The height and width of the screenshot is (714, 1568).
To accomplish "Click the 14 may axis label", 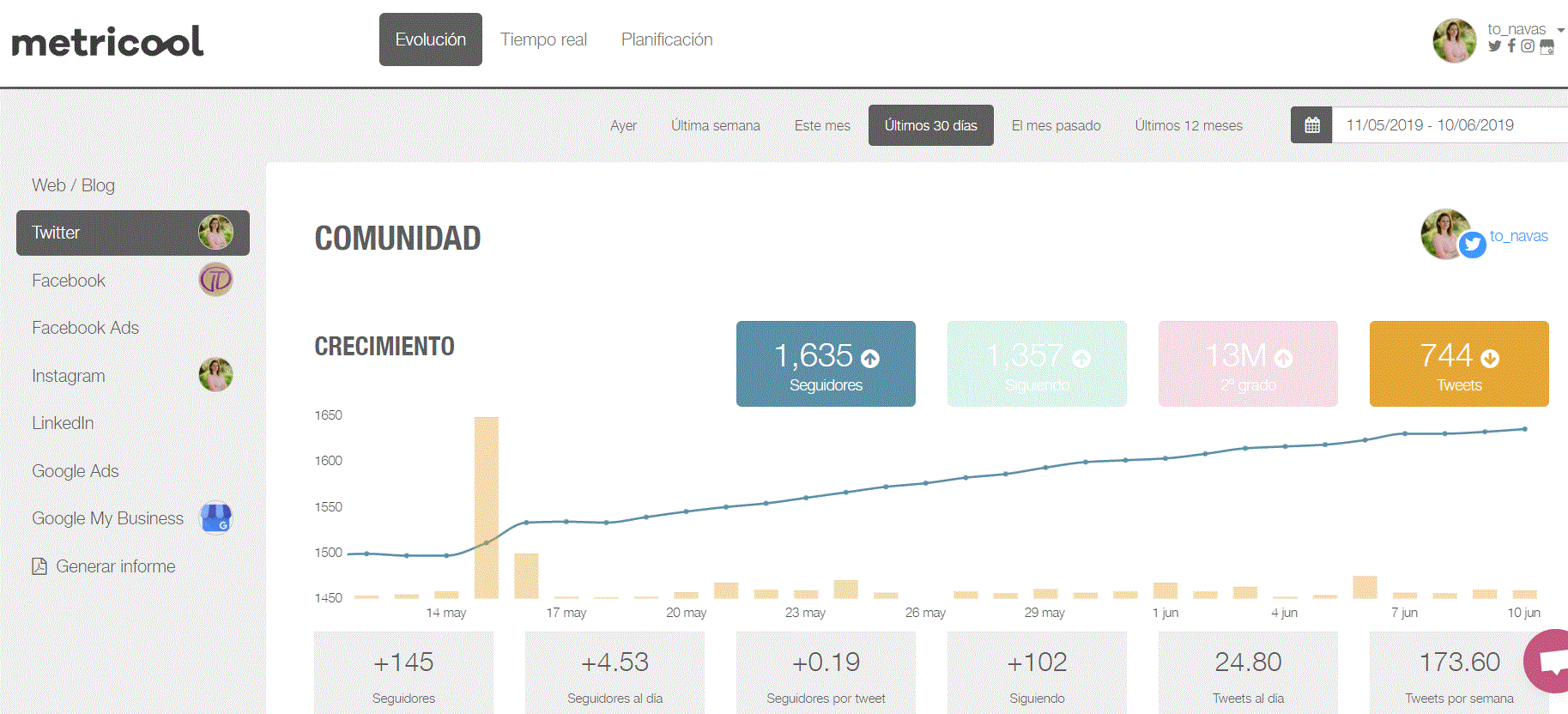I will [x=446, y=613].
